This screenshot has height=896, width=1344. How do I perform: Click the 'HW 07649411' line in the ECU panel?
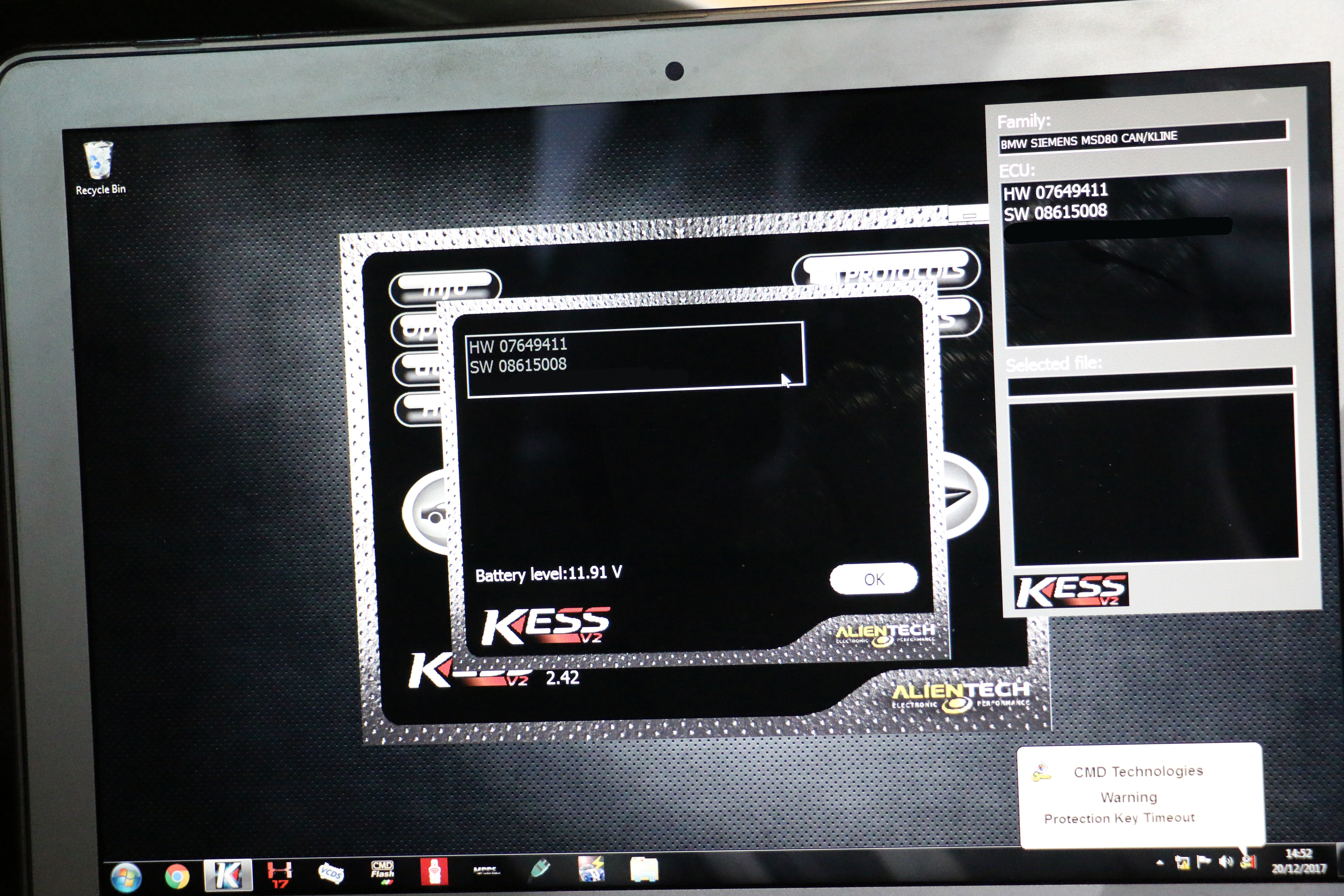click(x=1055, y=191)
